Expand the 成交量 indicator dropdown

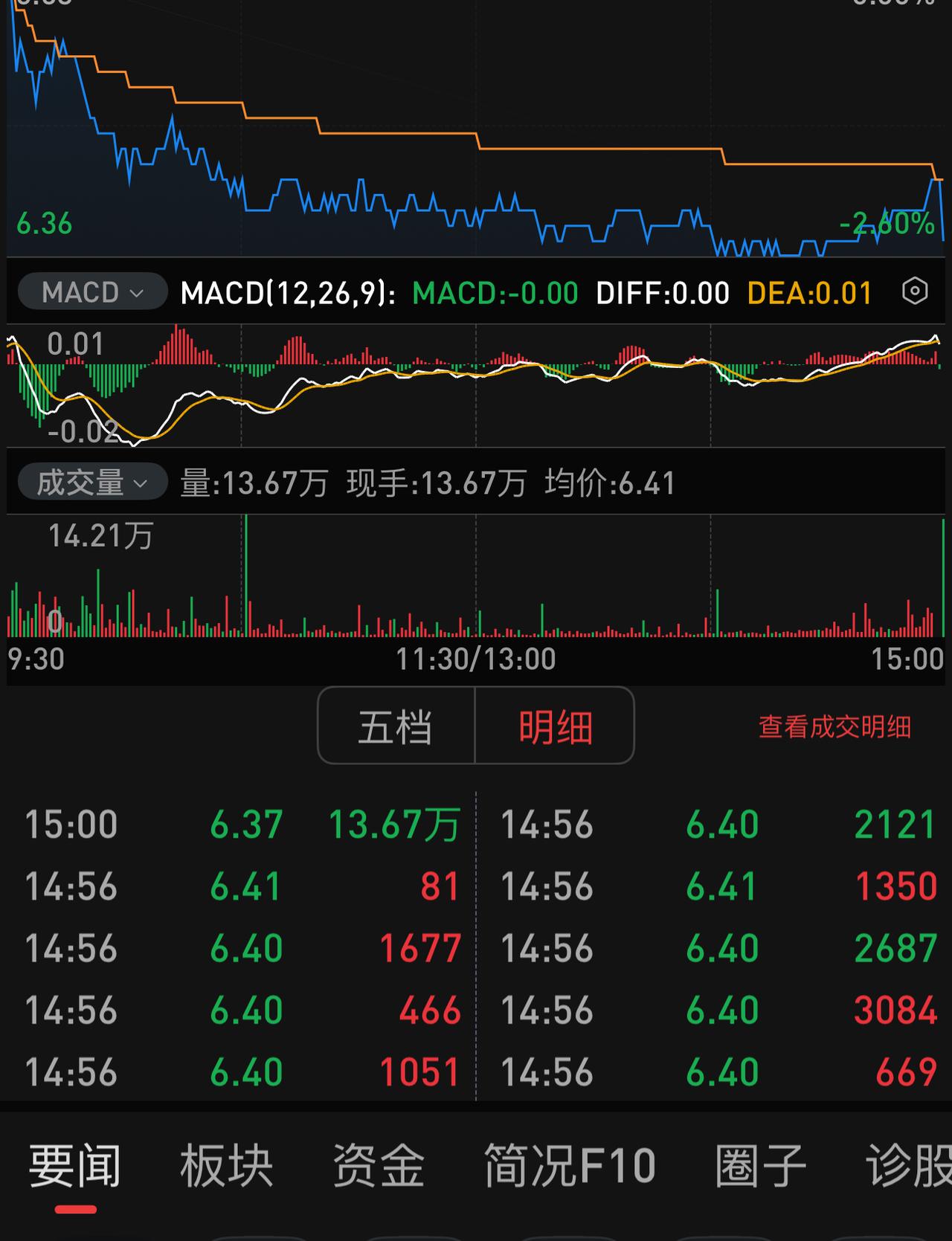92,483
